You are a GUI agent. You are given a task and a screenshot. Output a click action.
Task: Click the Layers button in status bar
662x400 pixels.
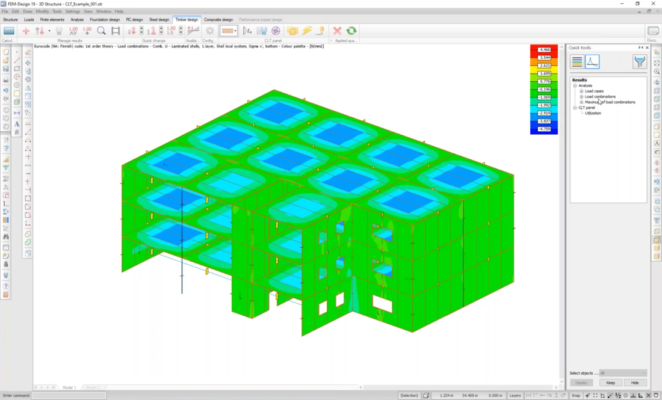(515, 396)
